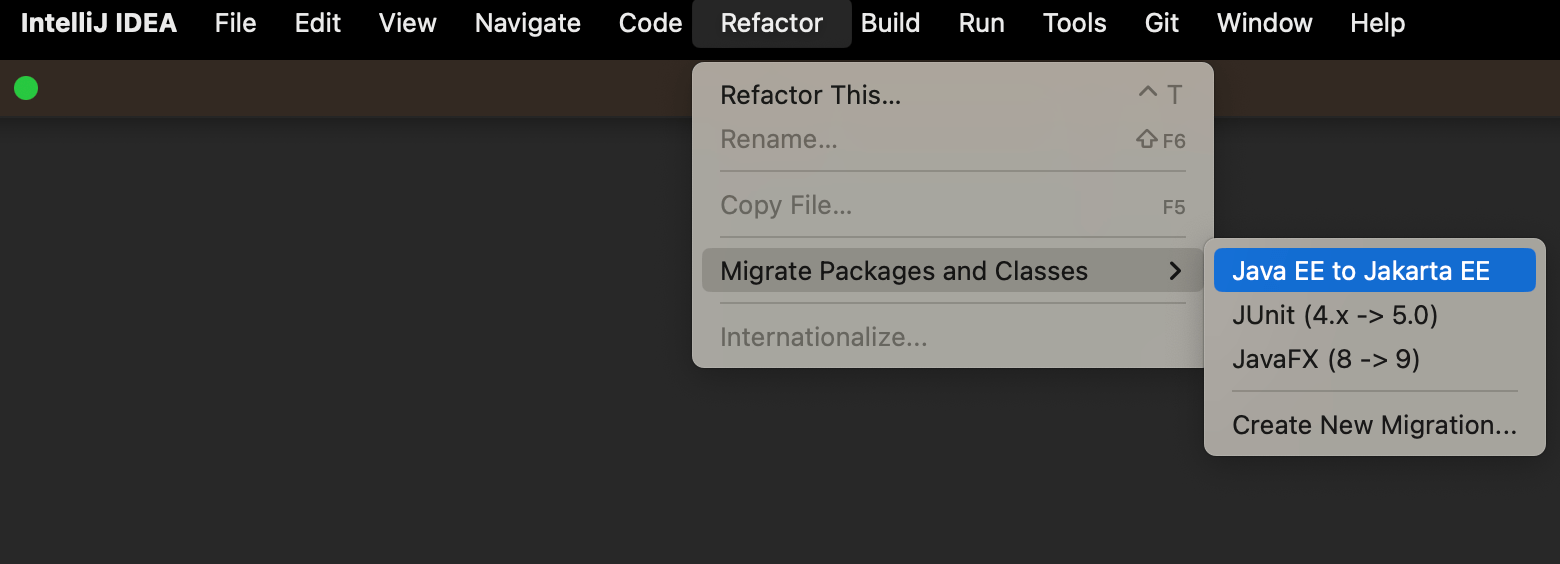Close the open Refactor menu
Viewport: 1560px width, 564px height.
(771, 23)
